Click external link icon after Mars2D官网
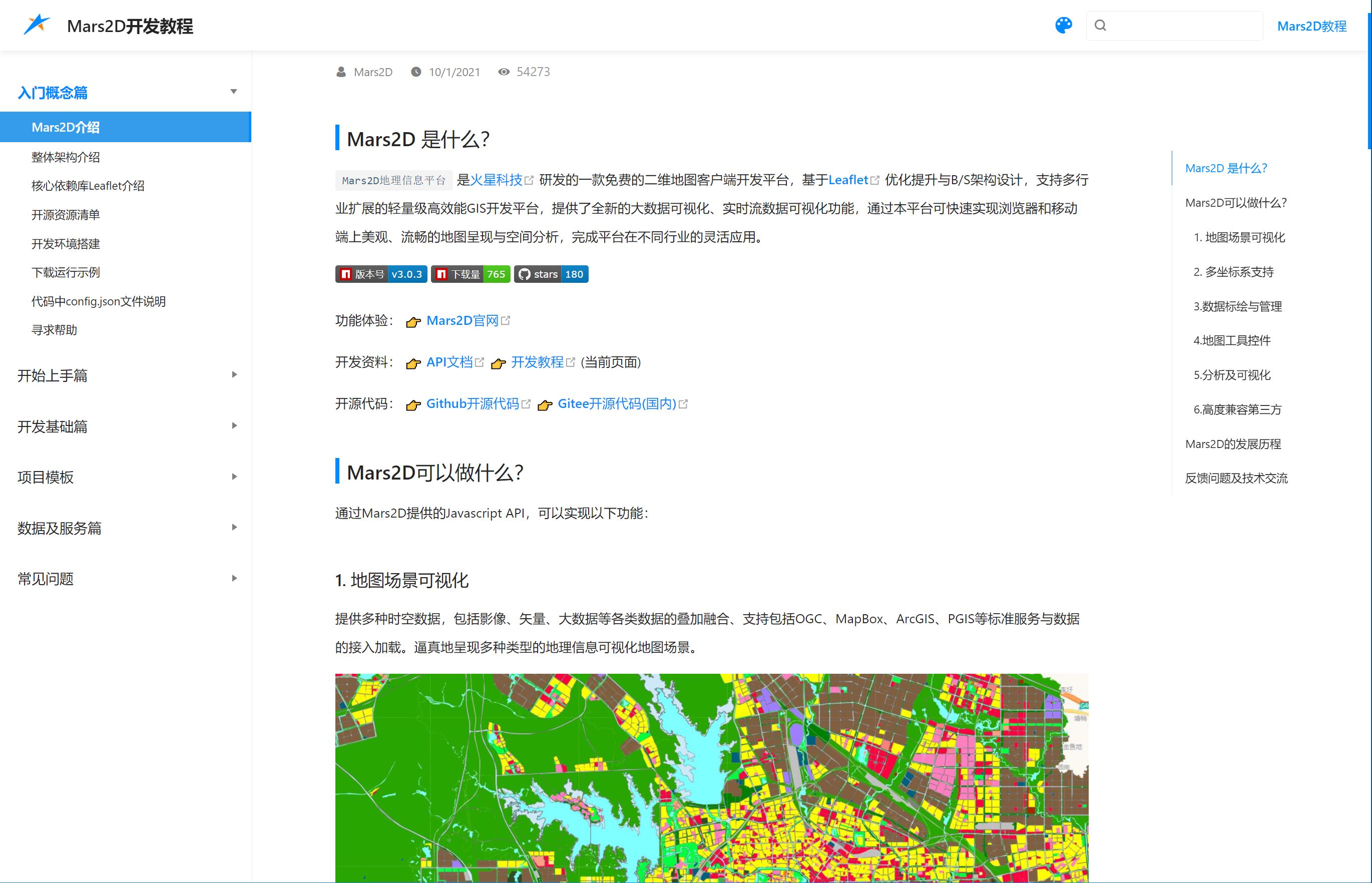The image size is (1372, 883). (x=505, y=320)
